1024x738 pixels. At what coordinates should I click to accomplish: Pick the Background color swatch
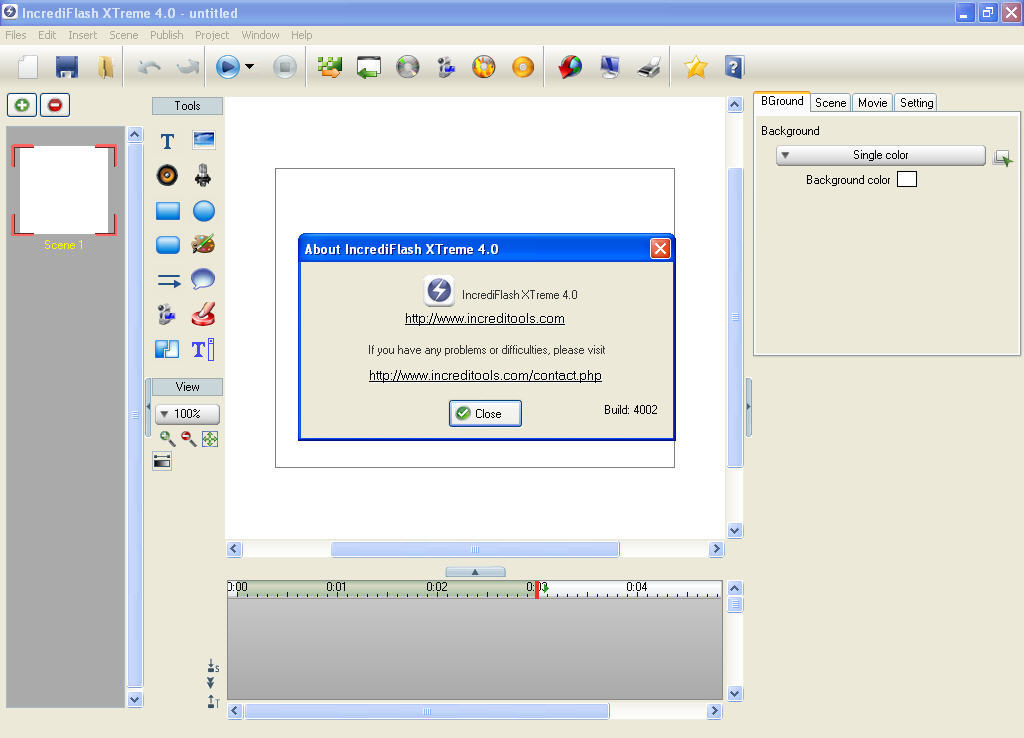click(x=906, y=180)
